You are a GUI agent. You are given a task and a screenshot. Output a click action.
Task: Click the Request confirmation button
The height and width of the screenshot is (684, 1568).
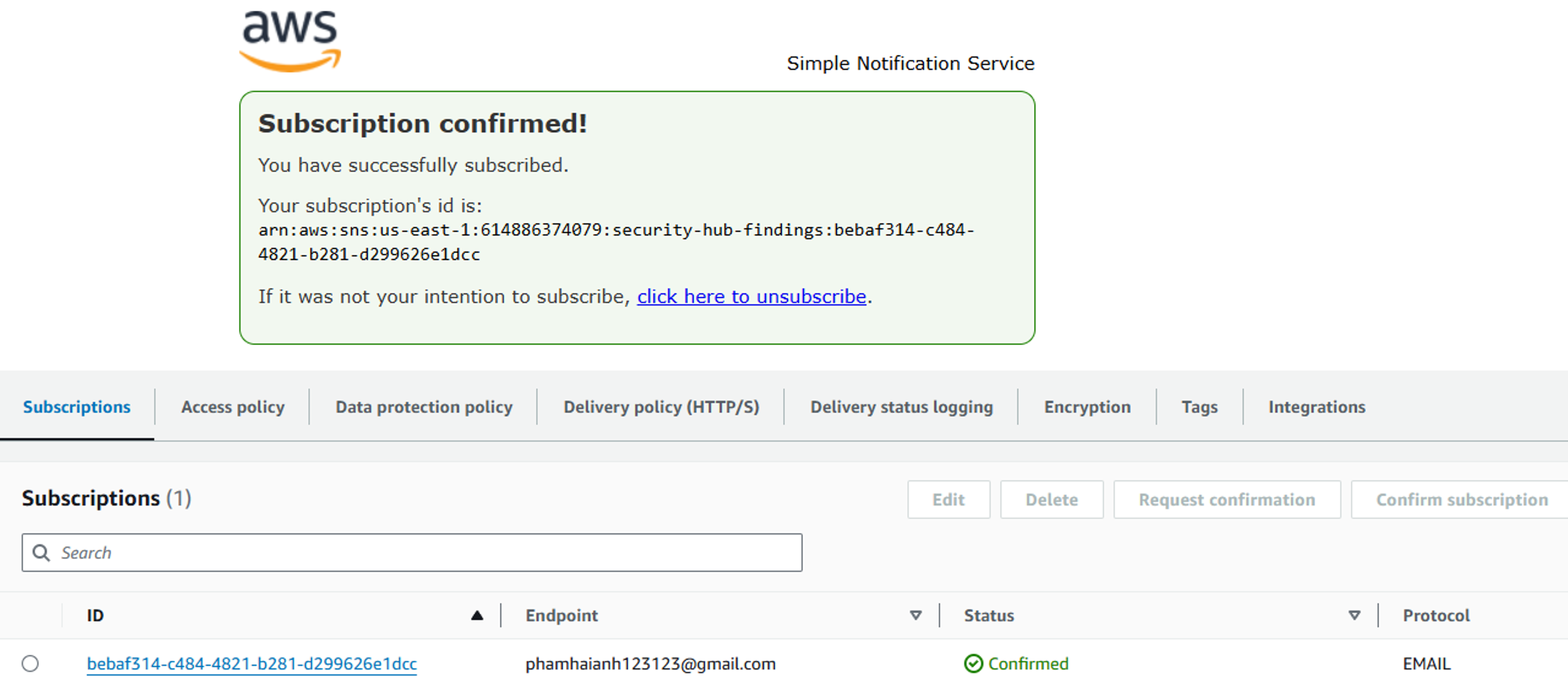point(1227,499)
